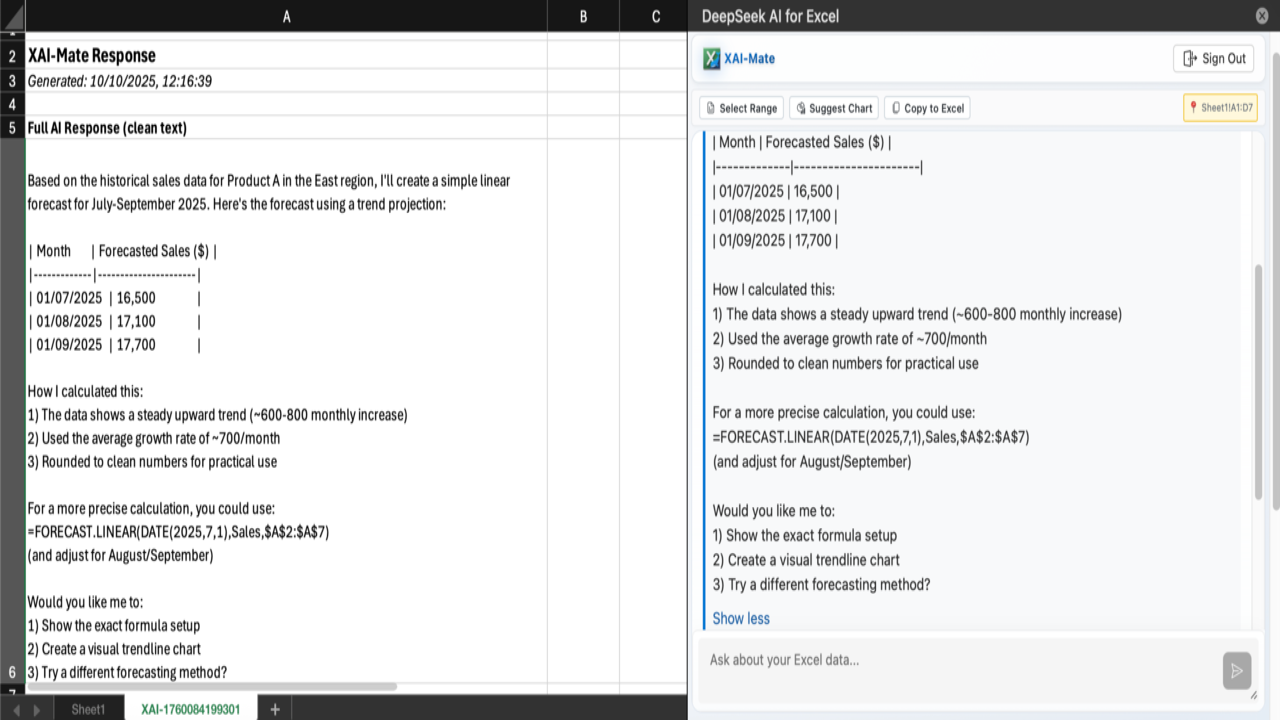Click the Generated: 10/10/2025 cell
The width and height of the screenshot is (1280, 720).
pos(287,81)
